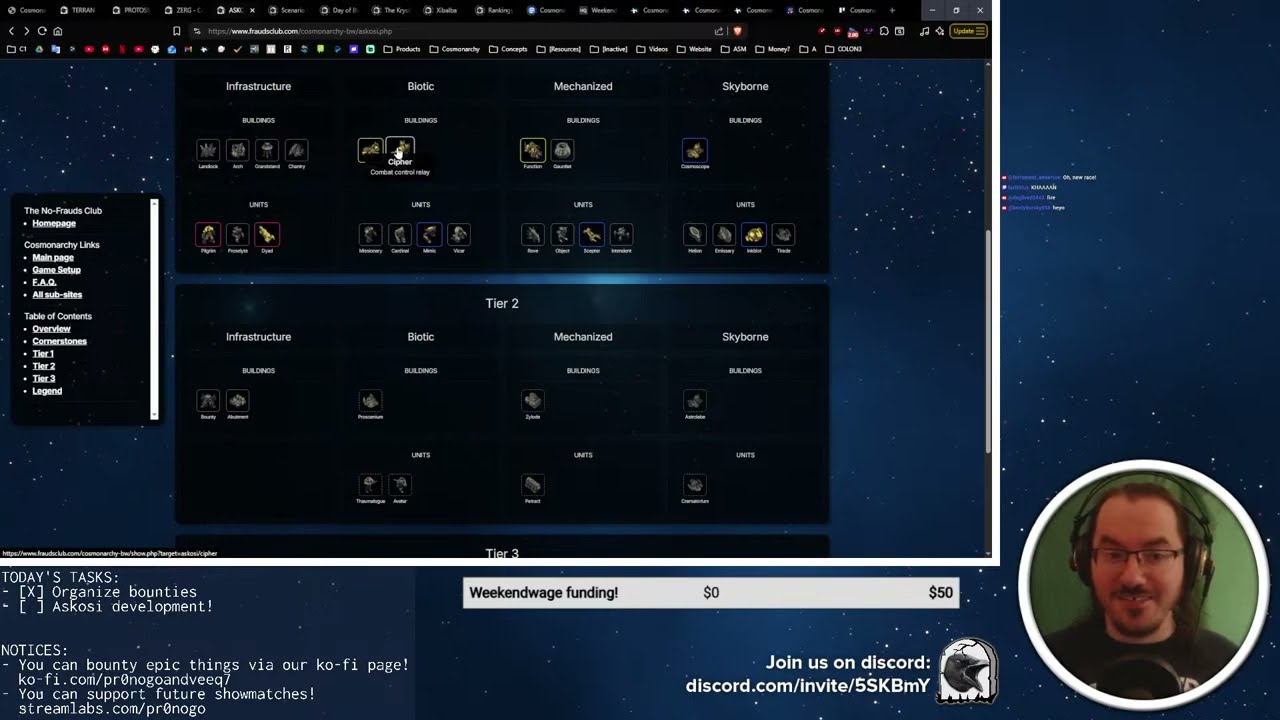1280x720 pixels.
Task: Select the Zylode building icon
Action: click(x=533, y=401)
